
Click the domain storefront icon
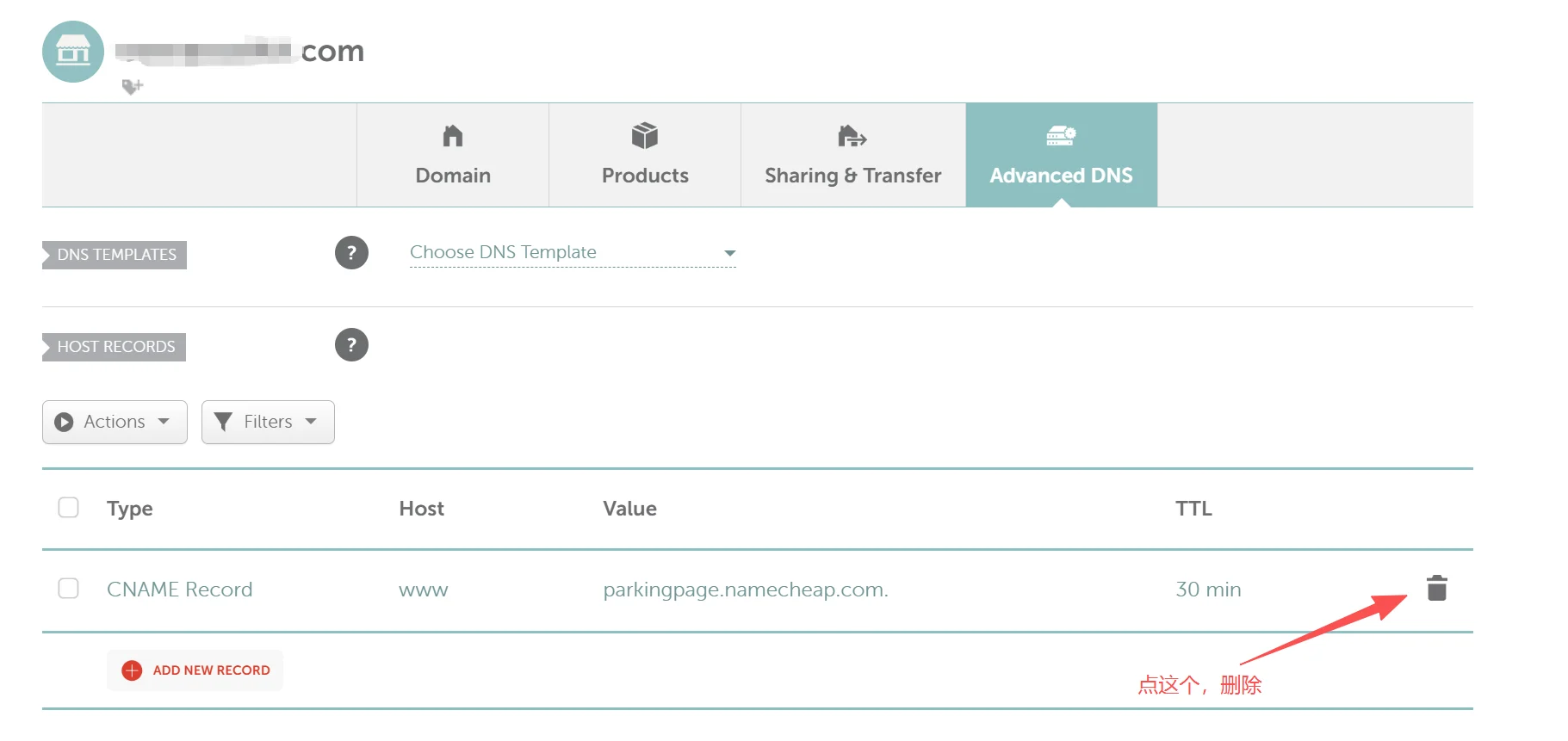(73, 52)
